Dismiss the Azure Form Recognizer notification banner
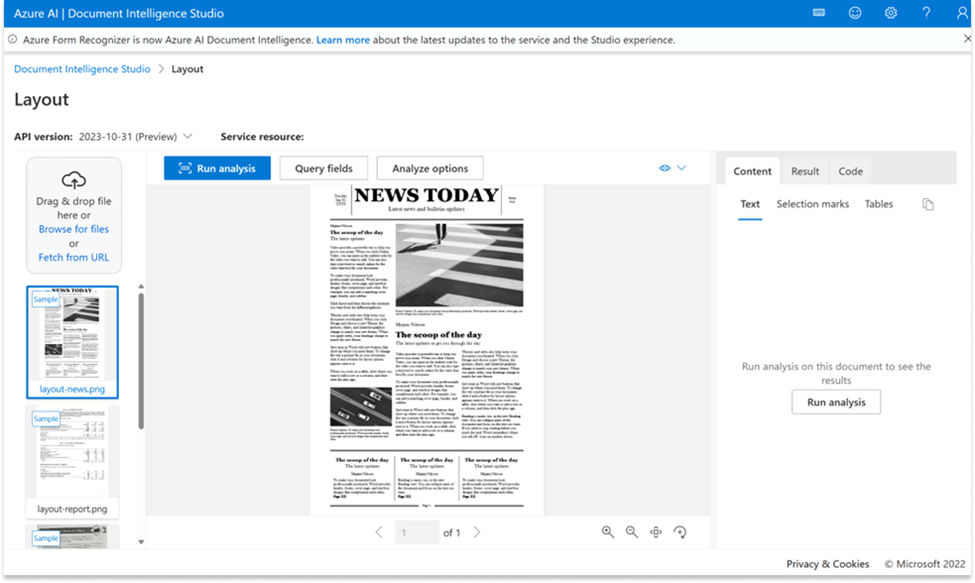 point(967,39)
